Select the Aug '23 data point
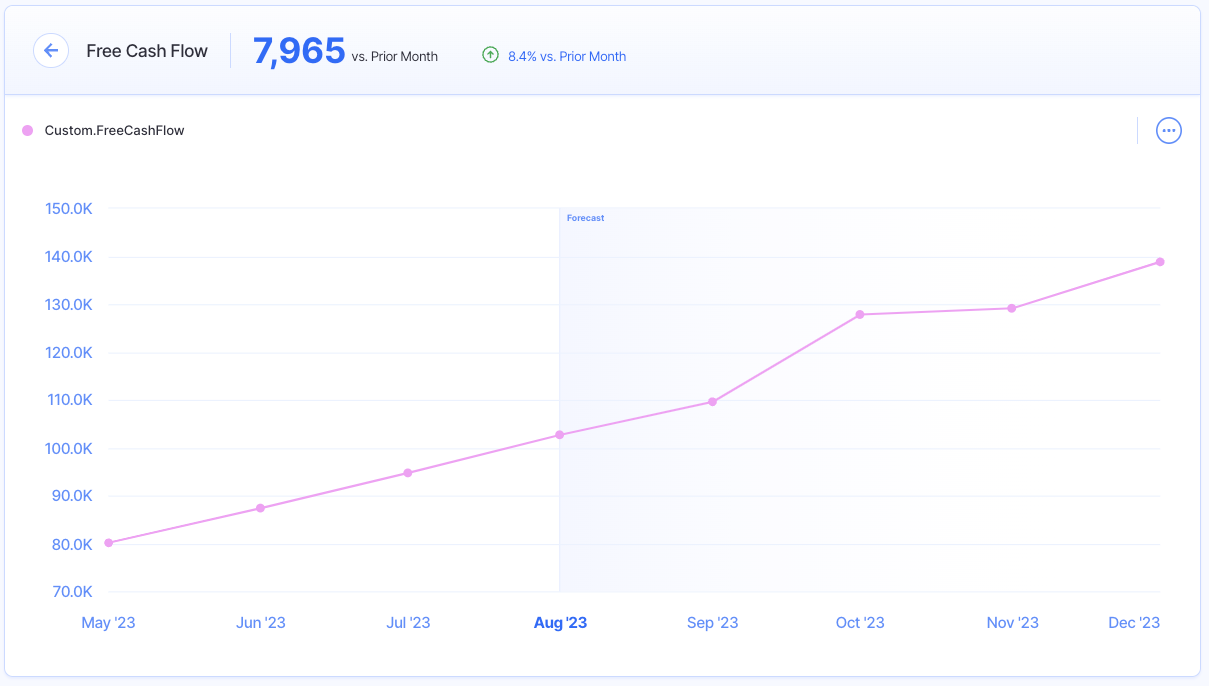Screen dimensions: 1209x686 tap(559, 435)
